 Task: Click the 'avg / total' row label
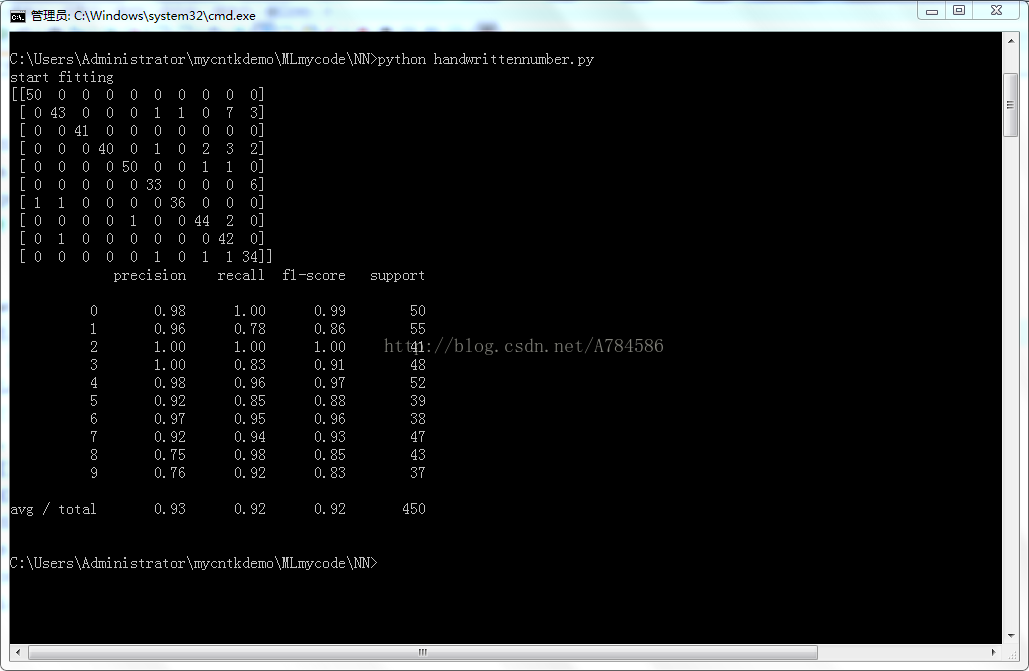tap(53, 509)
